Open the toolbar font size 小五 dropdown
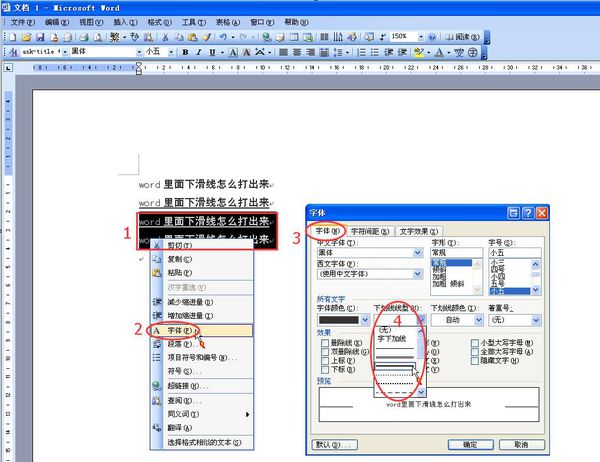The height and width of the screenshot is (462, 600). [171, 52]
